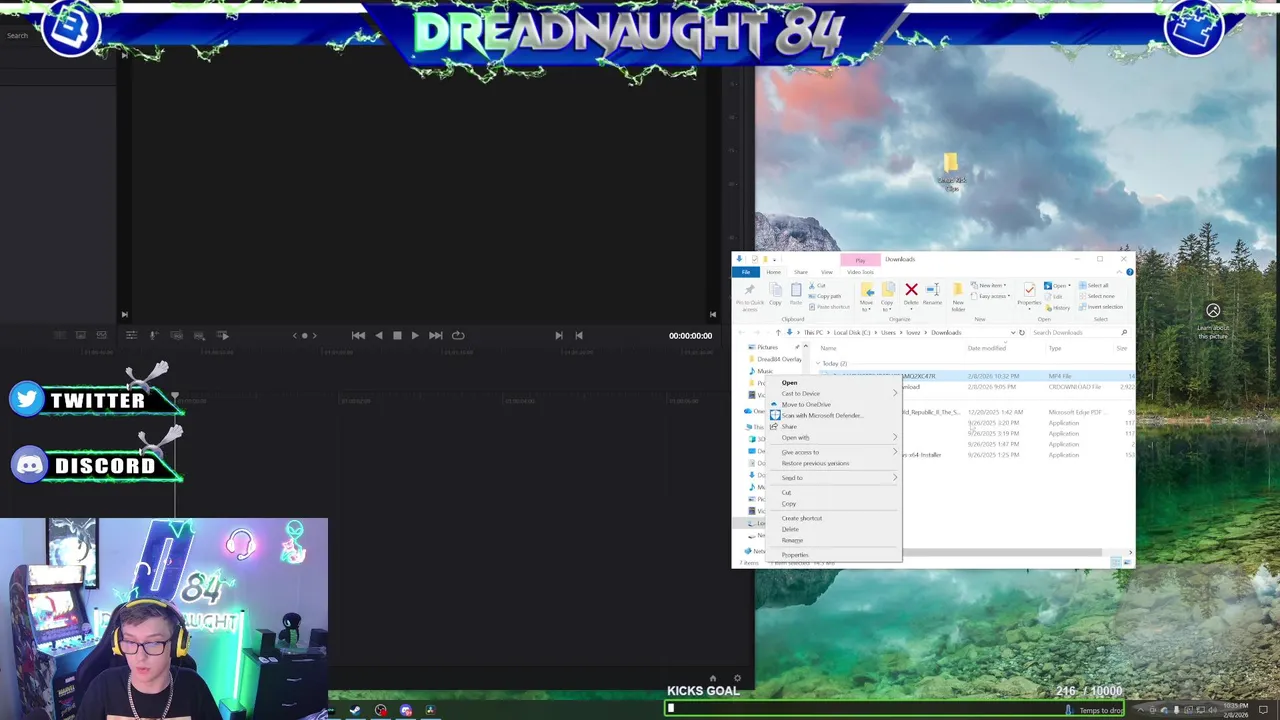Collapse the Explorer ribbon chevron
The width and height of the screenshot is (1280, 720).
pos(1119,272)
